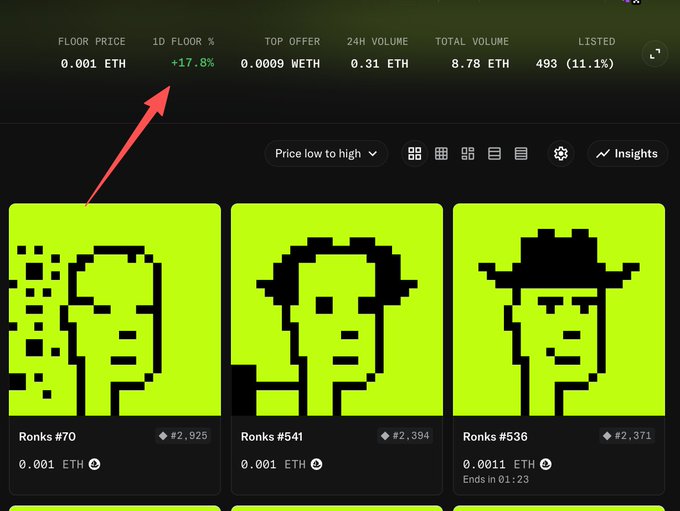Click the expand stats fullscreen icon
Screen dimensions: 680x511
655,54
